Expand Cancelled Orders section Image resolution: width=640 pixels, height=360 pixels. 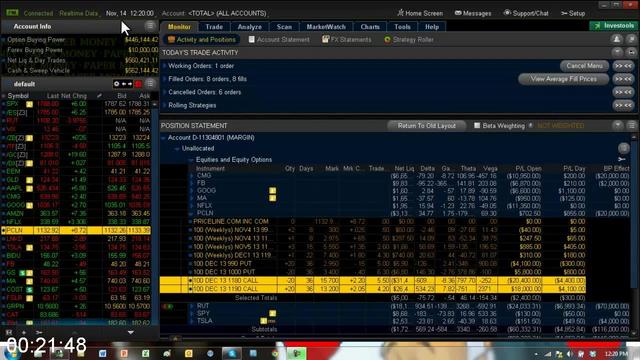(x=165, y=92)
